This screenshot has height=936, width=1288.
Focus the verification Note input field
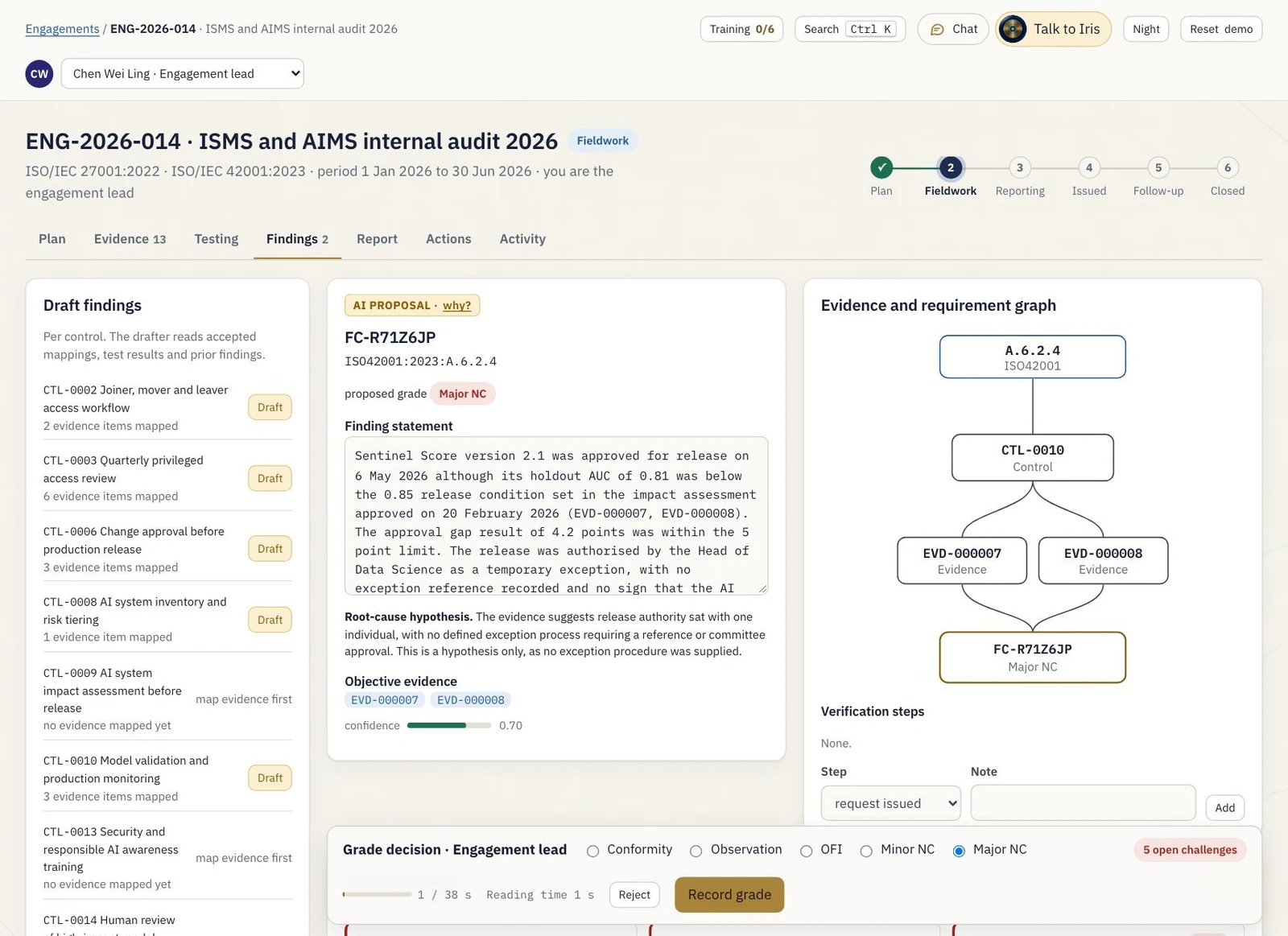[x=1083, y=802]
